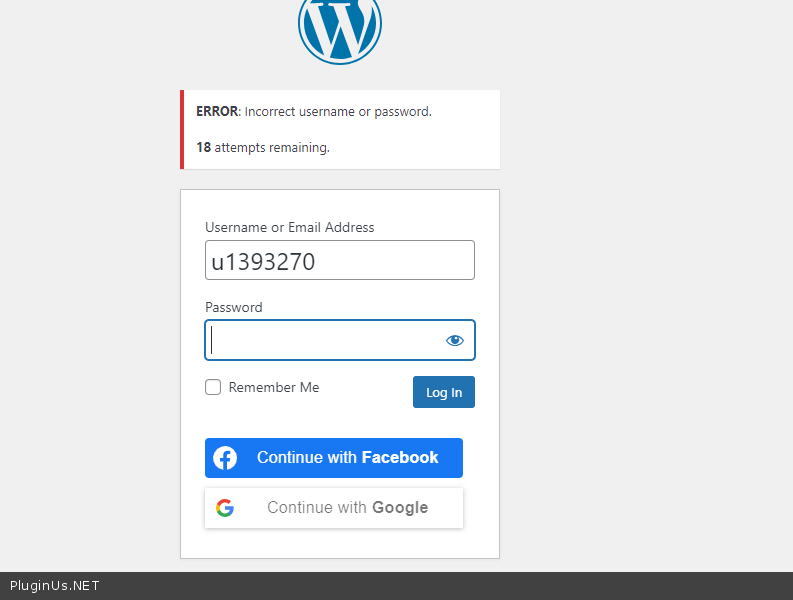This screenshot has width=793, height=600.
Task: Click the bold Google word
Action: click(x=400, y=508)
